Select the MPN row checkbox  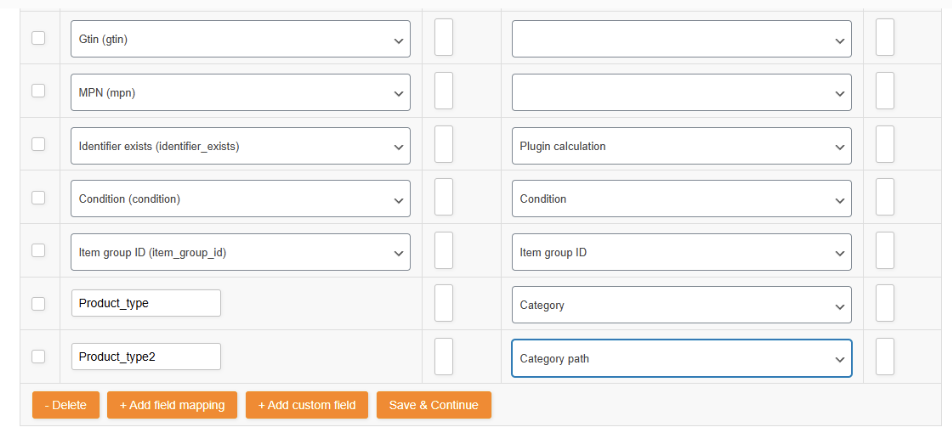click(x=38, y=91)
